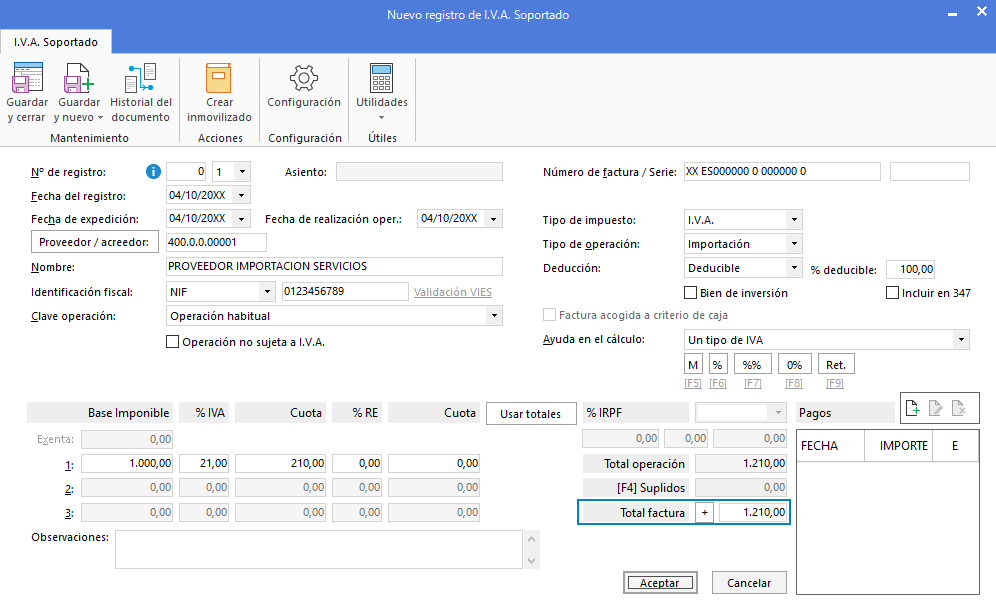
Task: Click the Guardar y cerrar icon
Action: (27, 78)
